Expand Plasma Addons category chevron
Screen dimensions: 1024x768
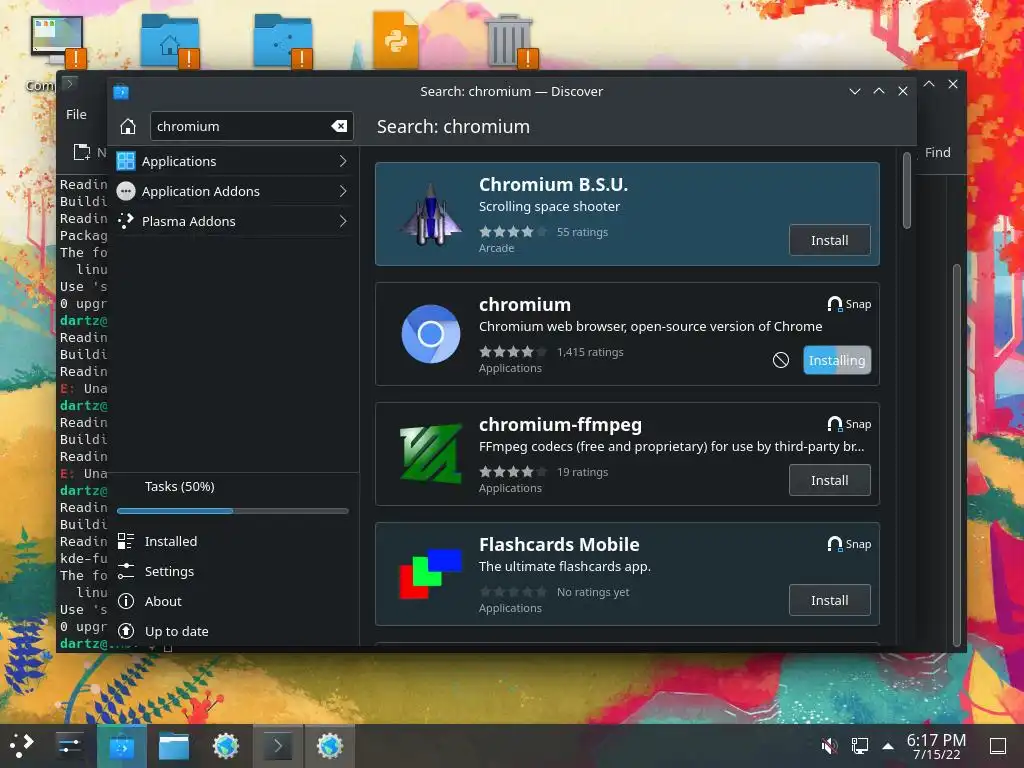coord(343,221)
